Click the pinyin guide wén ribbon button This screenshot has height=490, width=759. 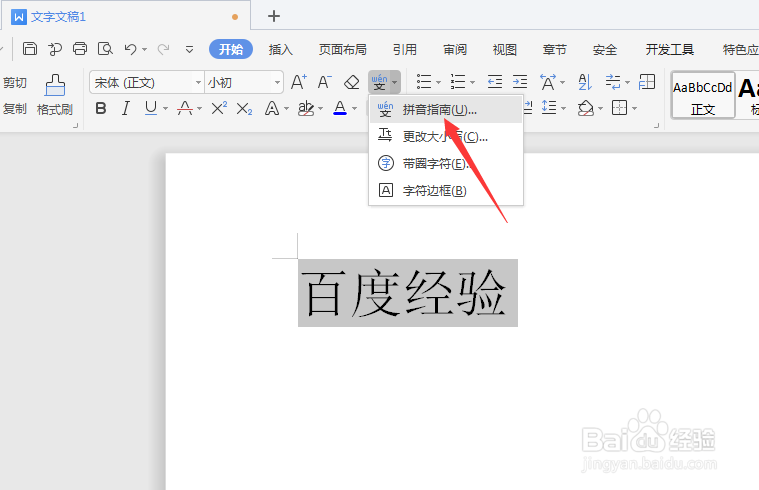(379, 82)
